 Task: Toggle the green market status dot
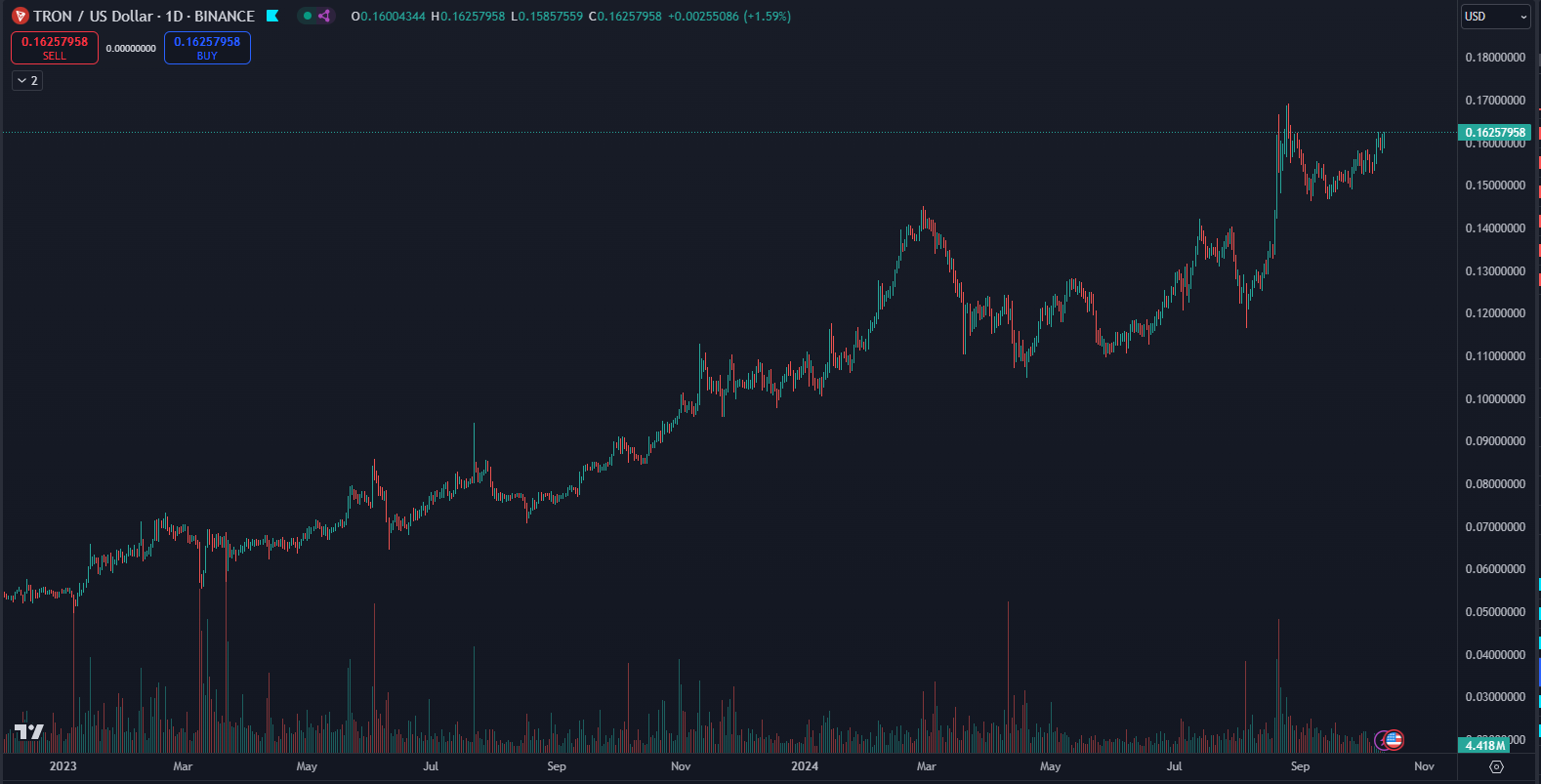[308, 16]
